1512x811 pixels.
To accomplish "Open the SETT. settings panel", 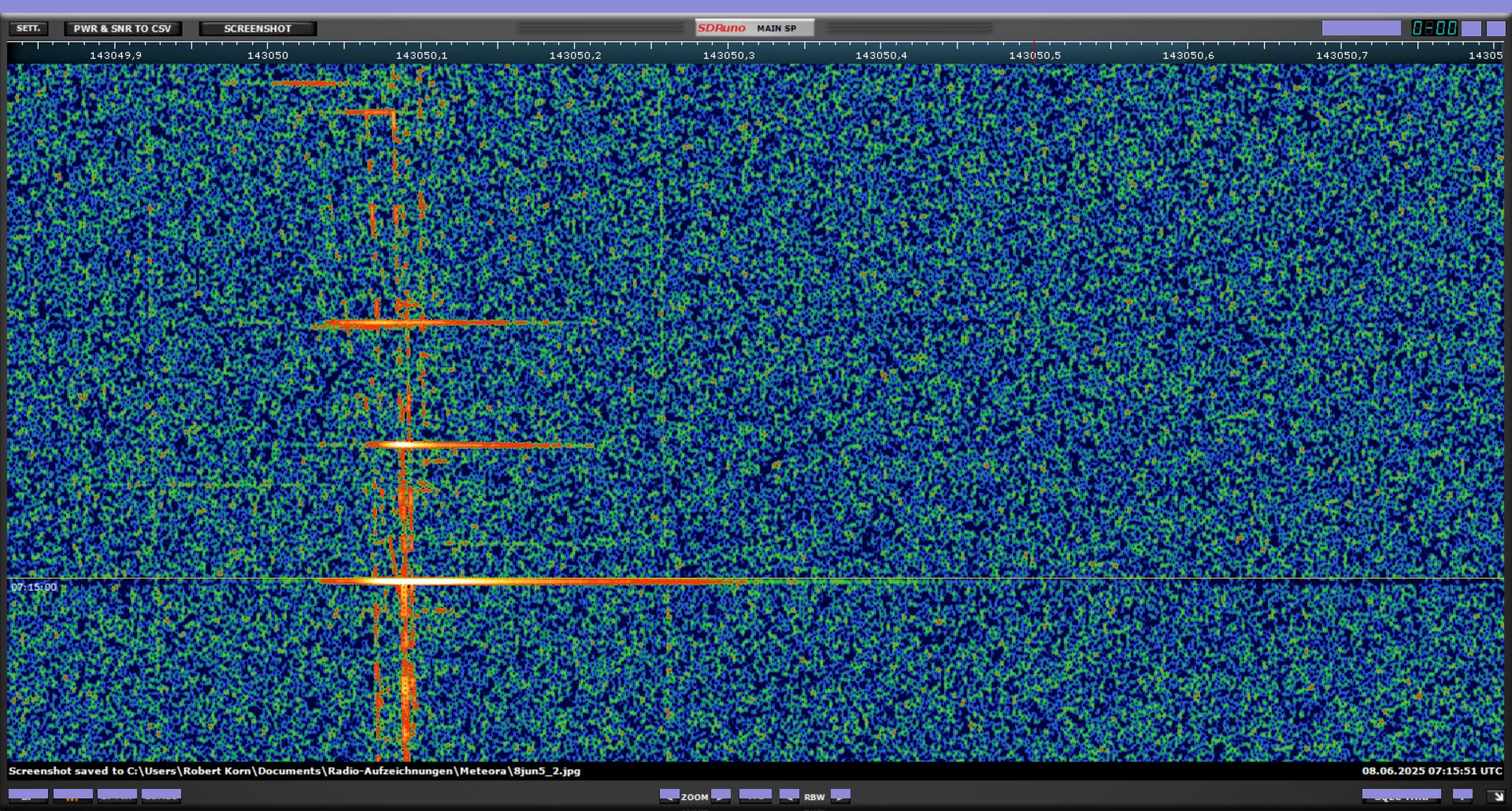I will tap(28, 28).
